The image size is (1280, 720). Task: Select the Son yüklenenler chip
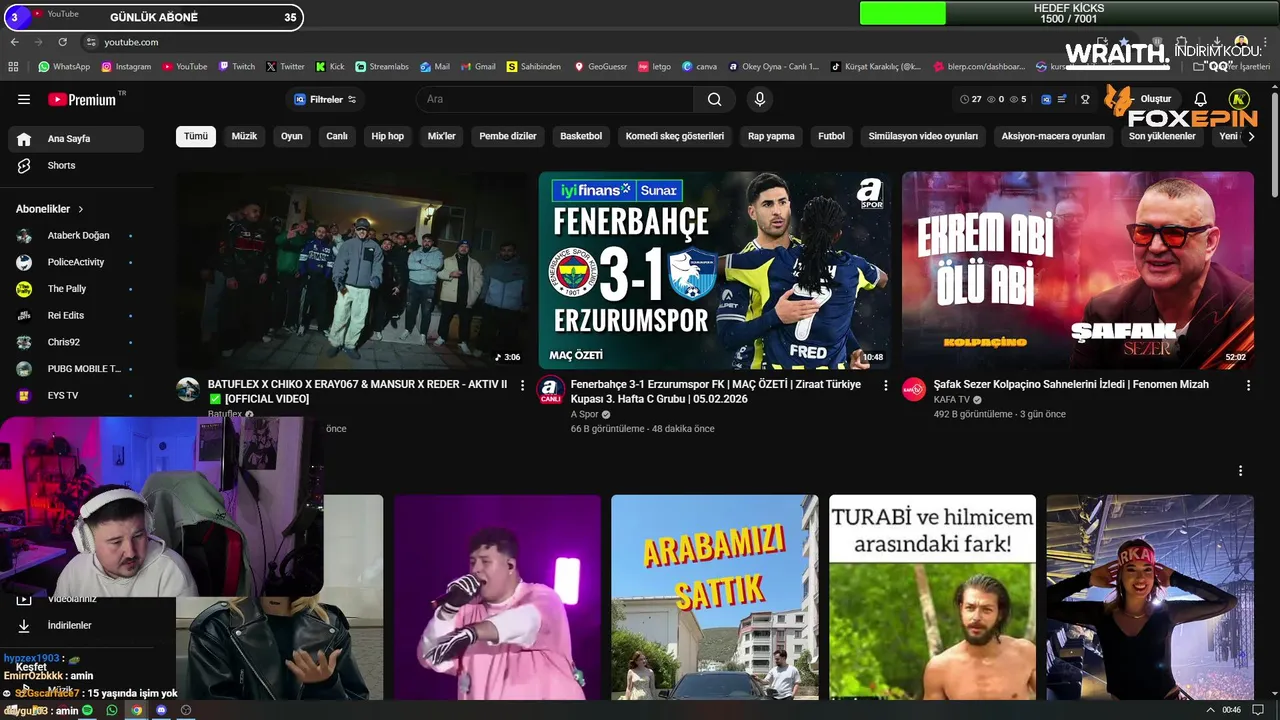[x=1162, y=136]
